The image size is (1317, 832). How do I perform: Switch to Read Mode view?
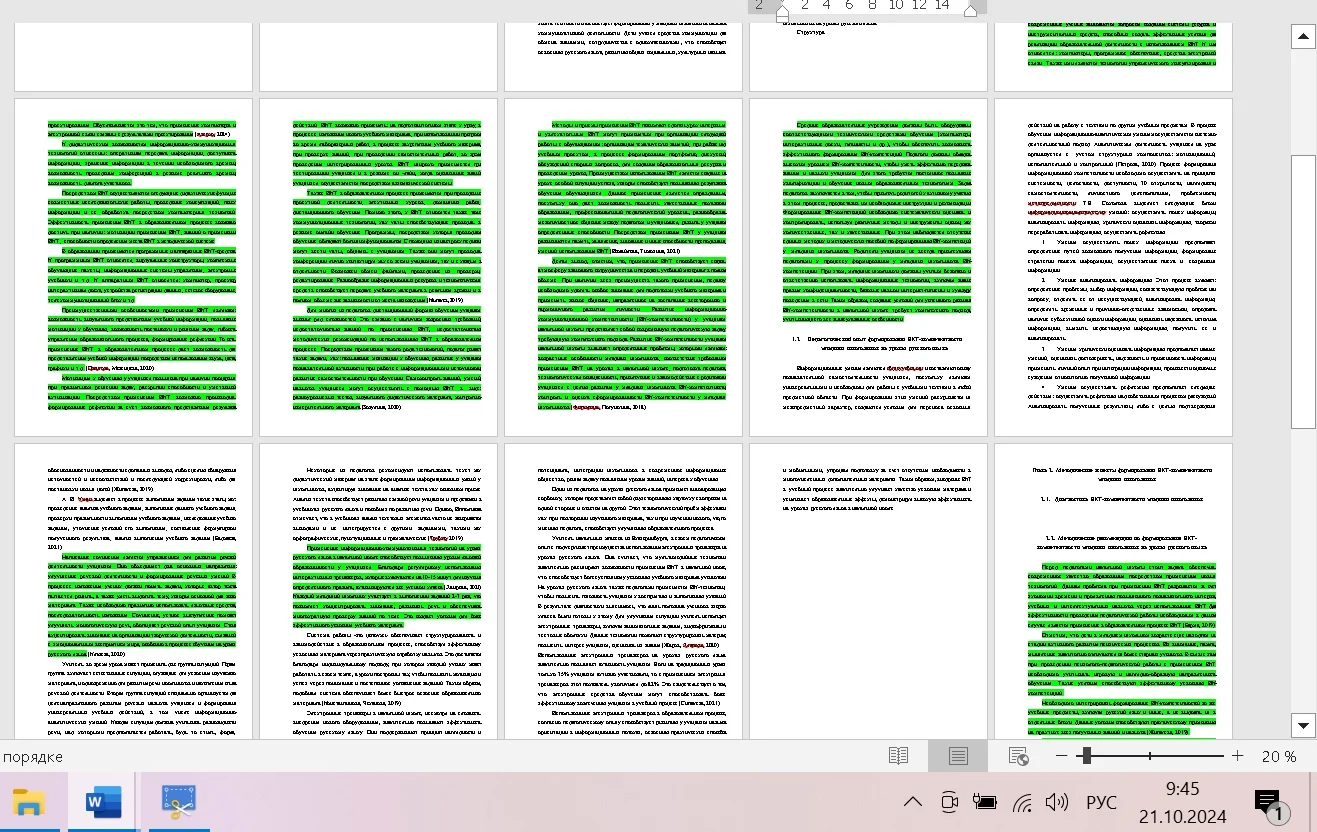pyautogui.click(x=899, y=757)
